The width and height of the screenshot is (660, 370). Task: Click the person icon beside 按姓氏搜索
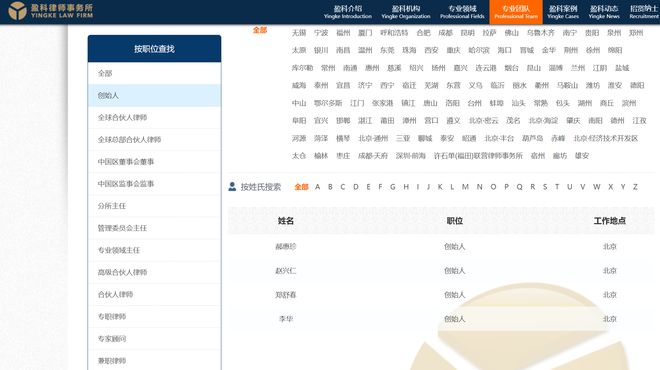coord(232,186)
